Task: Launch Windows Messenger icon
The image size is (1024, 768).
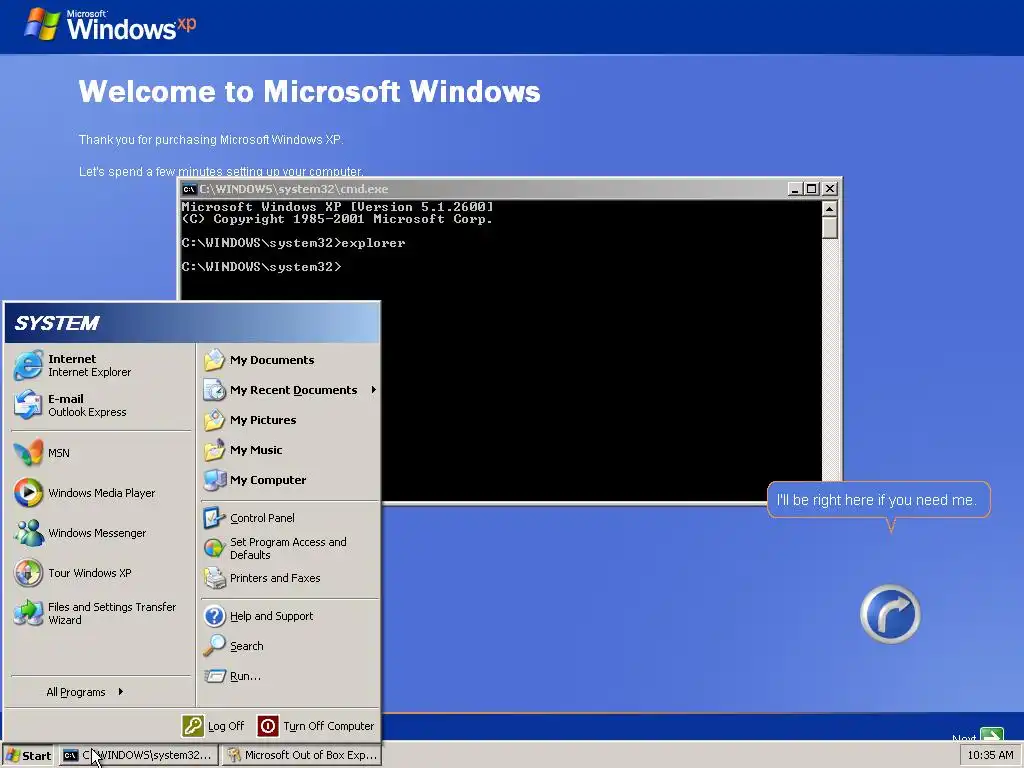Action: 28,533
